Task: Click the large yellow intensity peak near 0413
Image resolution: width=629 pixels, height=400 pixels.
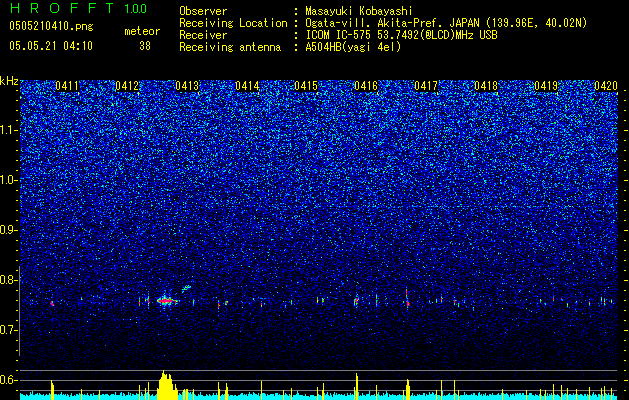Action: 166,386
